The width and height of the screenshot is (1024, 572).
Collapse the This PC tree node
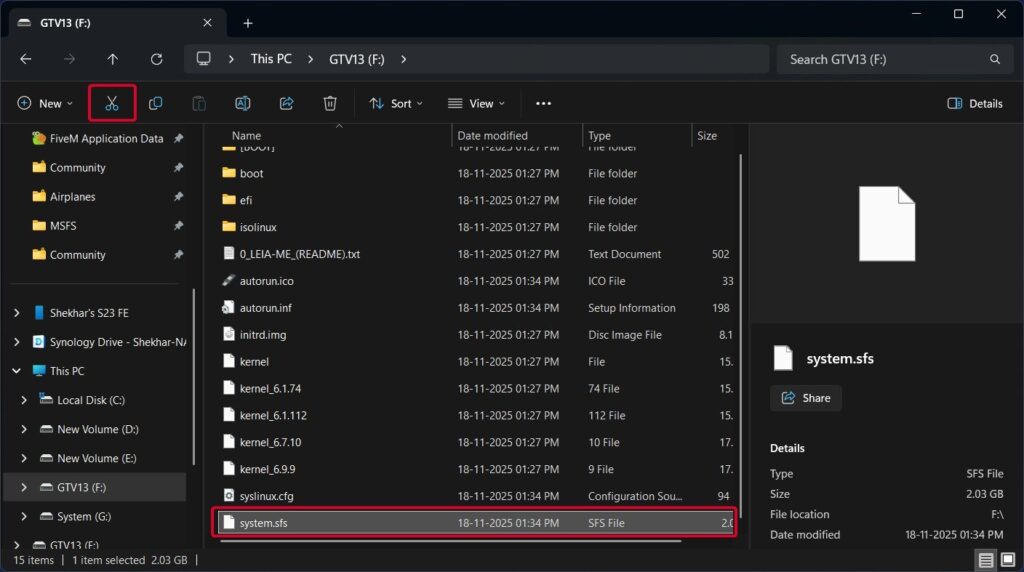click(x=16, y=371)
